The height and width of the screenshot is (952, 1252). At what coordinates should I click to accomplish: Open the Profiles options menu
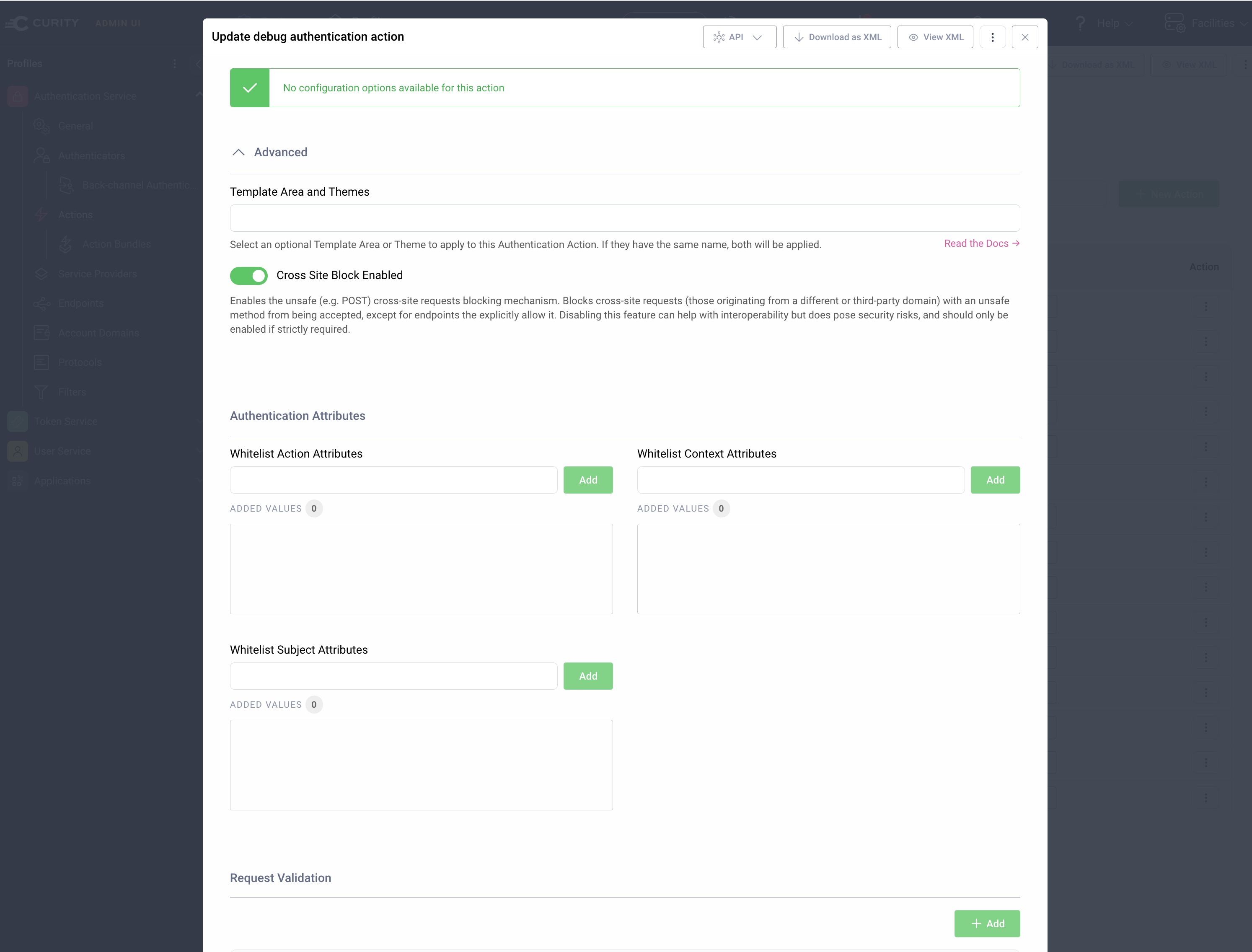(174, 63)
